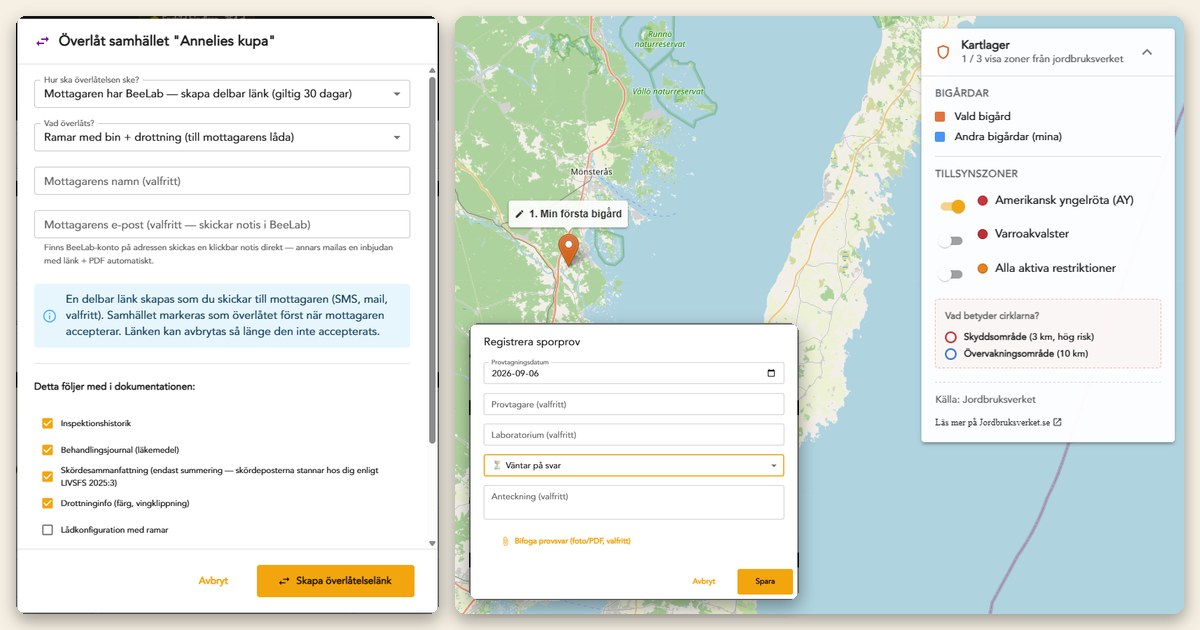Uncheck Drottninginfo (färg, vingklippning)
This screenshot has height=630, width=1200.
47,503
